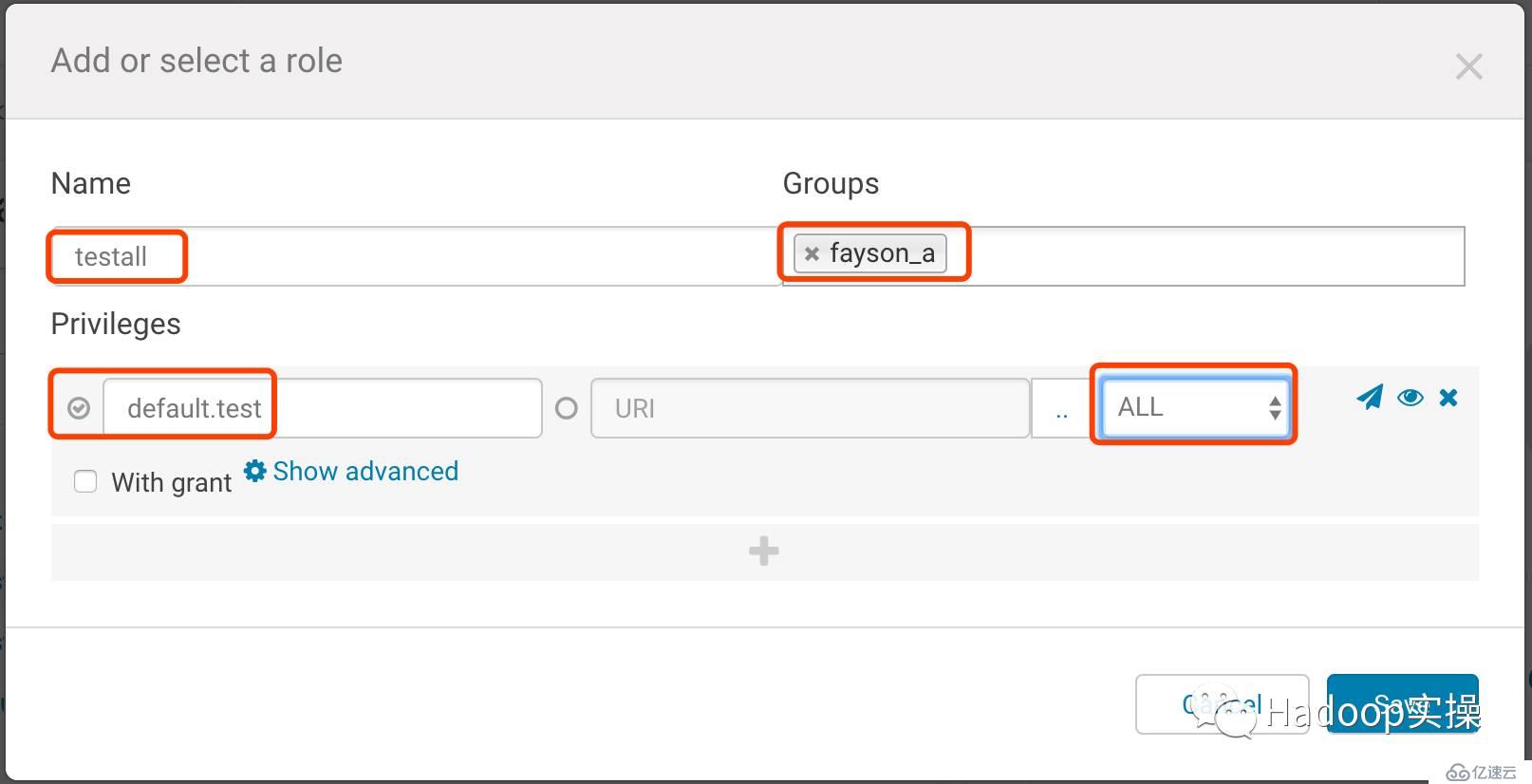Click the gear icon next to Show advanced
1532x784 pixels.
tap(254, 471)
